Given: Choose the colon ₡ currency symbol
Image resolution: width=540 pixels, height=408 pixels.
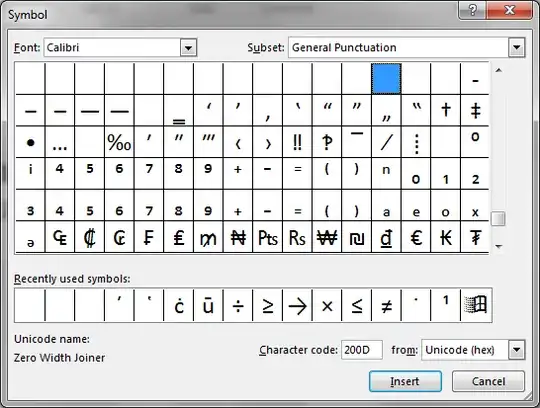Looking at the screenshot, I should point(90,237).
